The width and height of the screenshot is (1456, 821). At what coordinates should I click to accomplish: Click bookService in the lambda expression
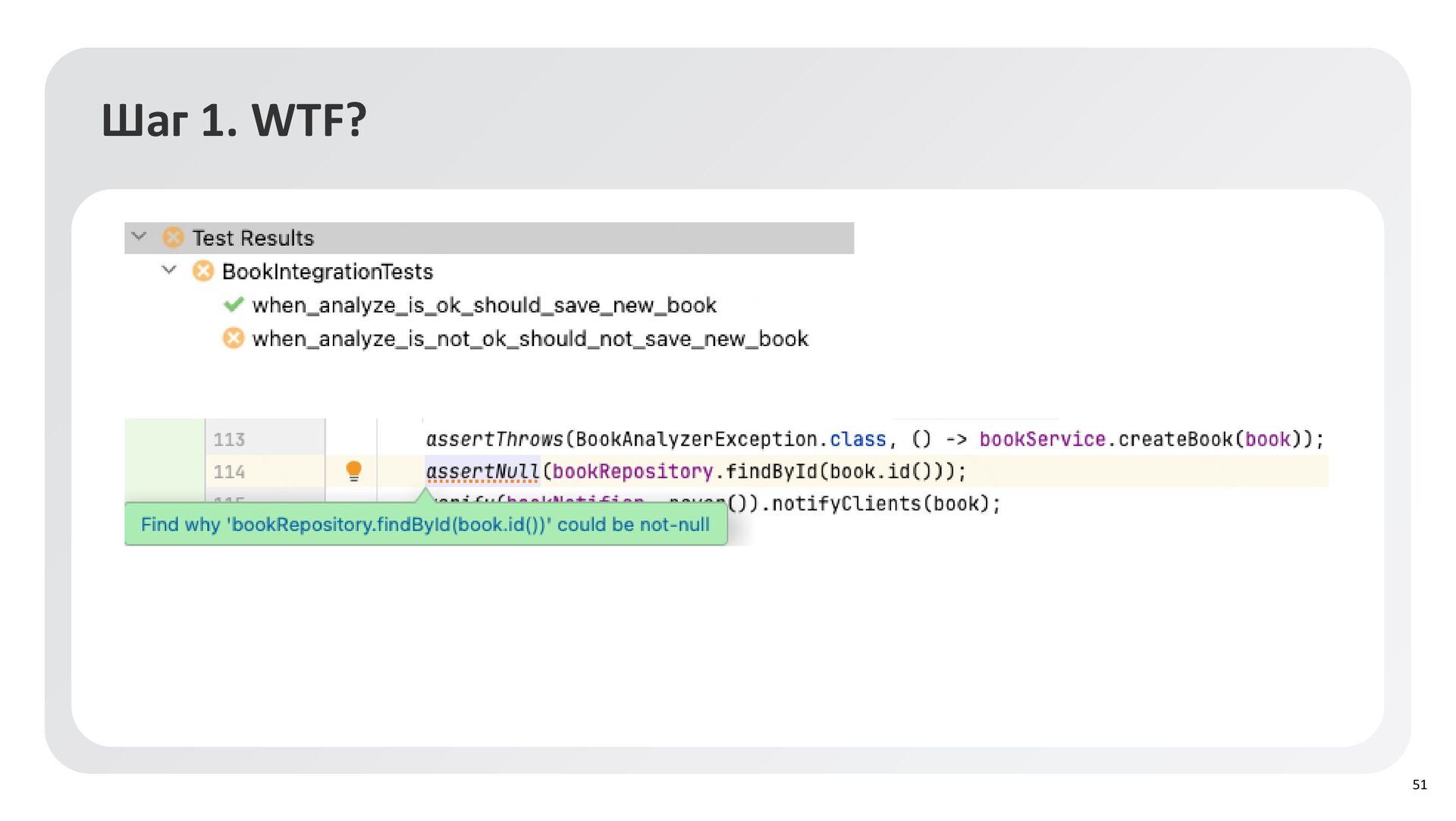pos(1042,439)
